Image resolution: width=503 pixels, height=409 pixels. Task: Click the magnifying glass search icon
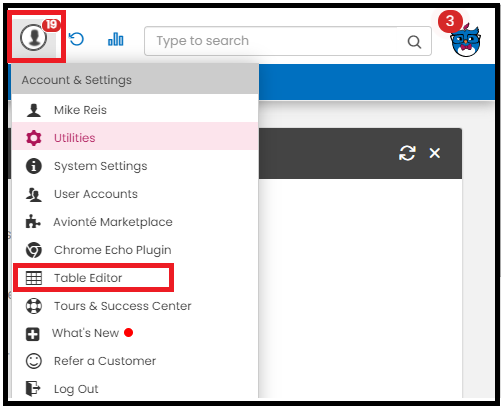(414, 42)
